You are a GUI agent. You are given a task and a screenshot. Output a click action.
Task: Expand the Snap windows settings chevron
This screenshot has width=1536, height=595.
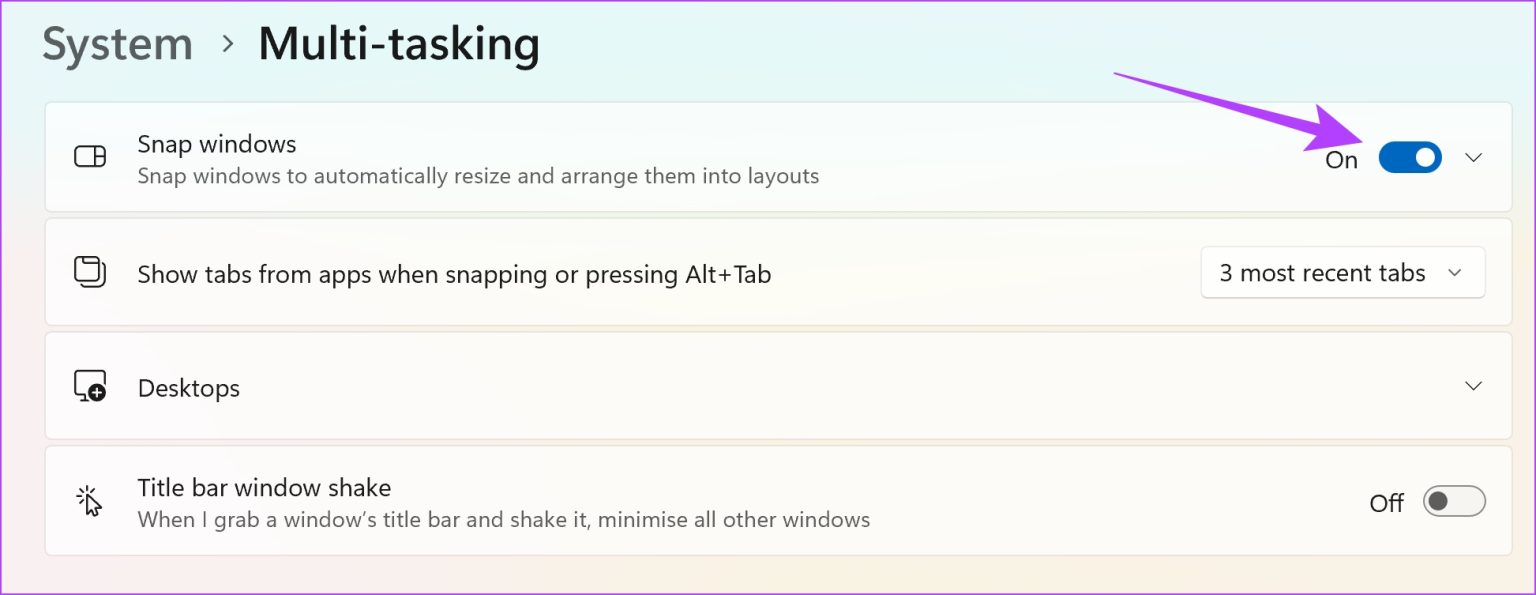pos(1474,157)
